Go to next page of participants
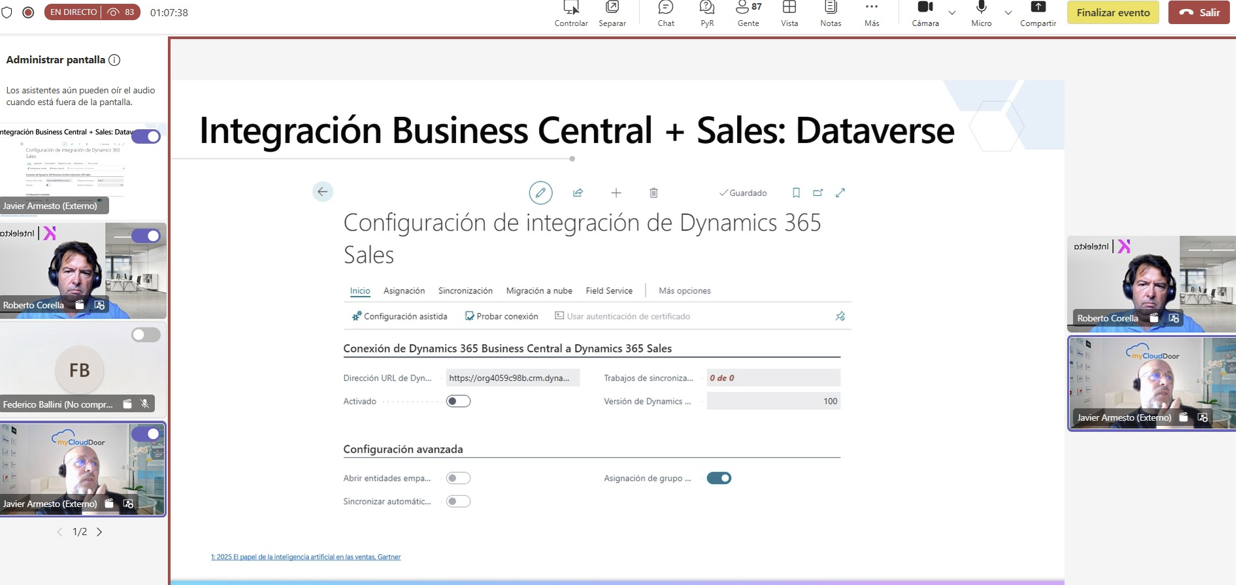Image resolution: width=1236 pixels, height=585 pixels. 100,532
